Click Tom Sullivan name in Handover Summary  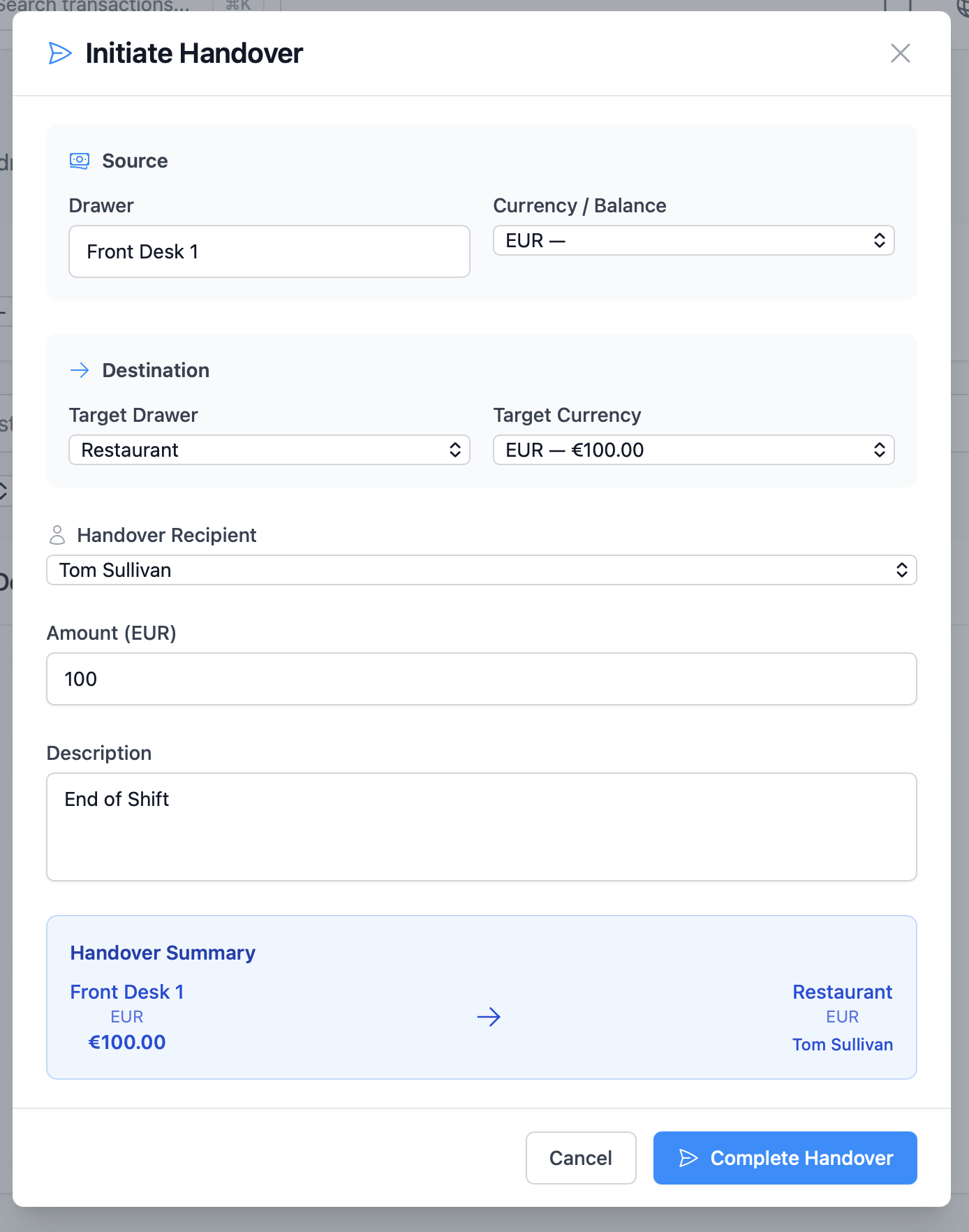tap(842, 1044)
